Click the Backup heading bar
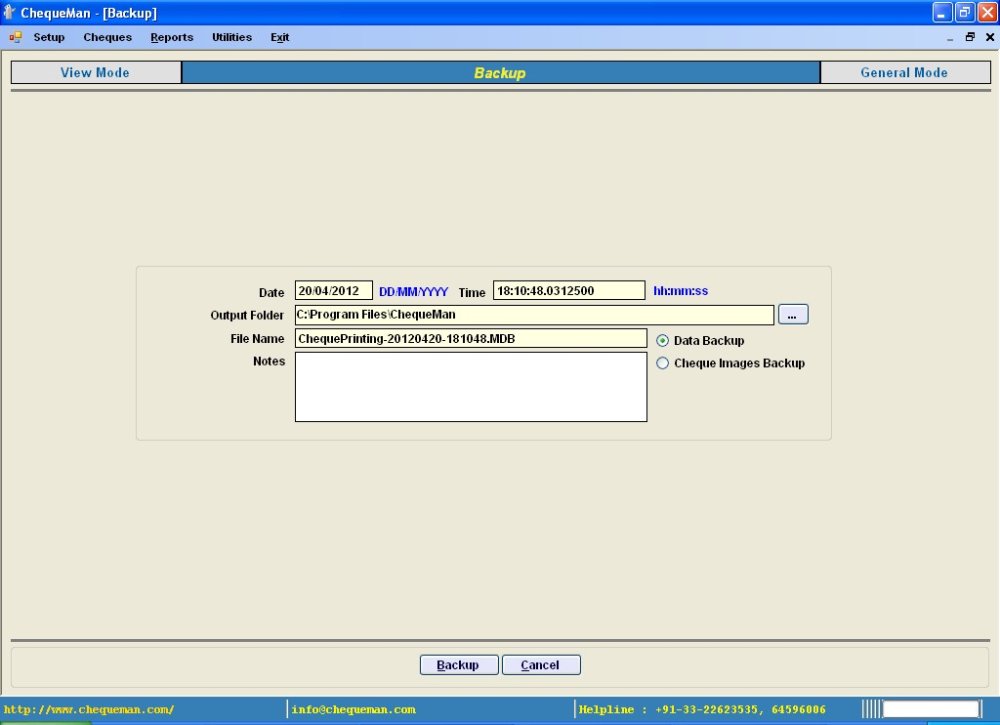The height and width of the screenshot is (725, 1000). coord(501,73)
